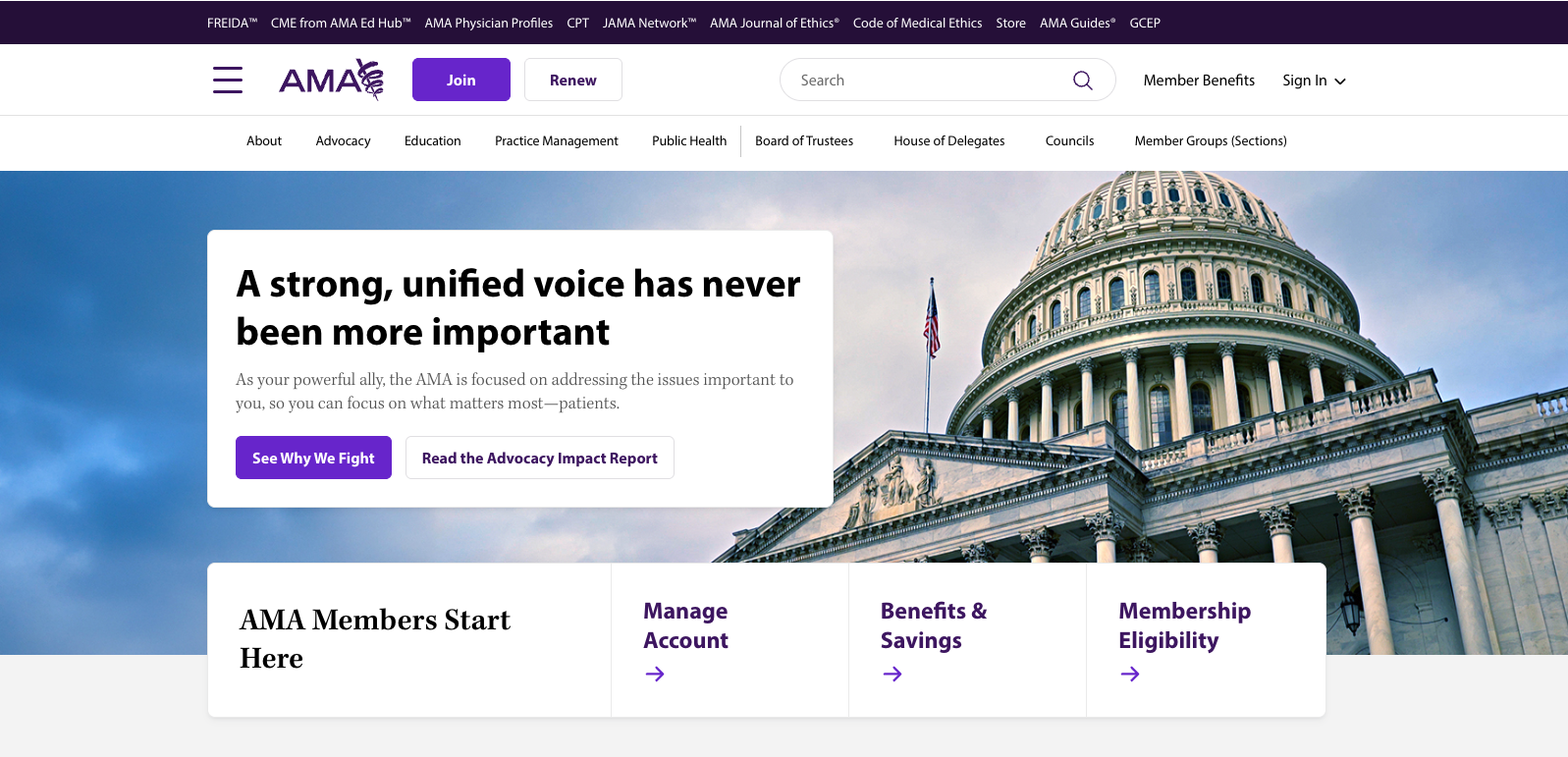Viewport: 1568px width, 757px height.
Task: Open the Education menu item
Action: (432, 140)
